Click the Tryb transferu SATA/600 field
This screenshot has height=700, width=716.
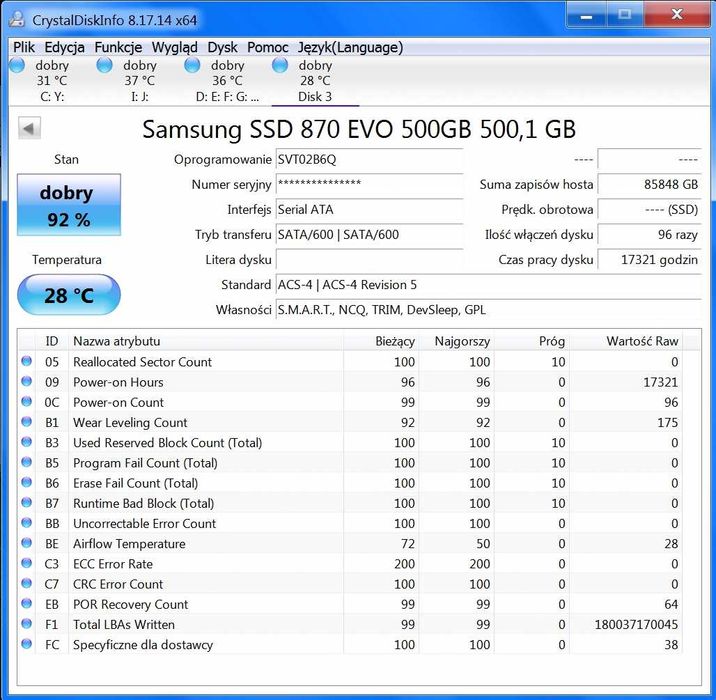(369, 235)
